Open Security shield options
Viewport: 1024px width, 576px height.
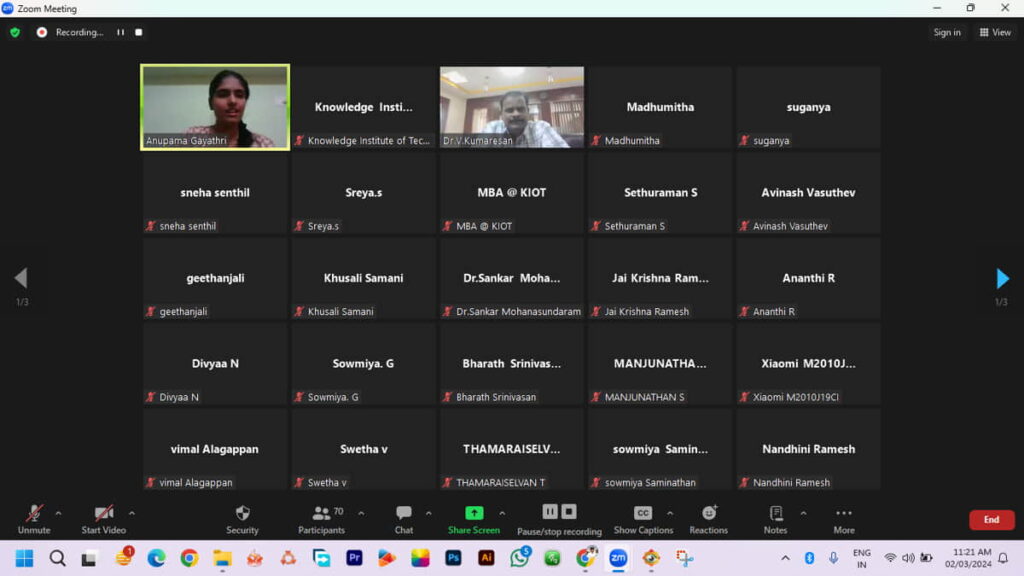click(x=242, y=519)
